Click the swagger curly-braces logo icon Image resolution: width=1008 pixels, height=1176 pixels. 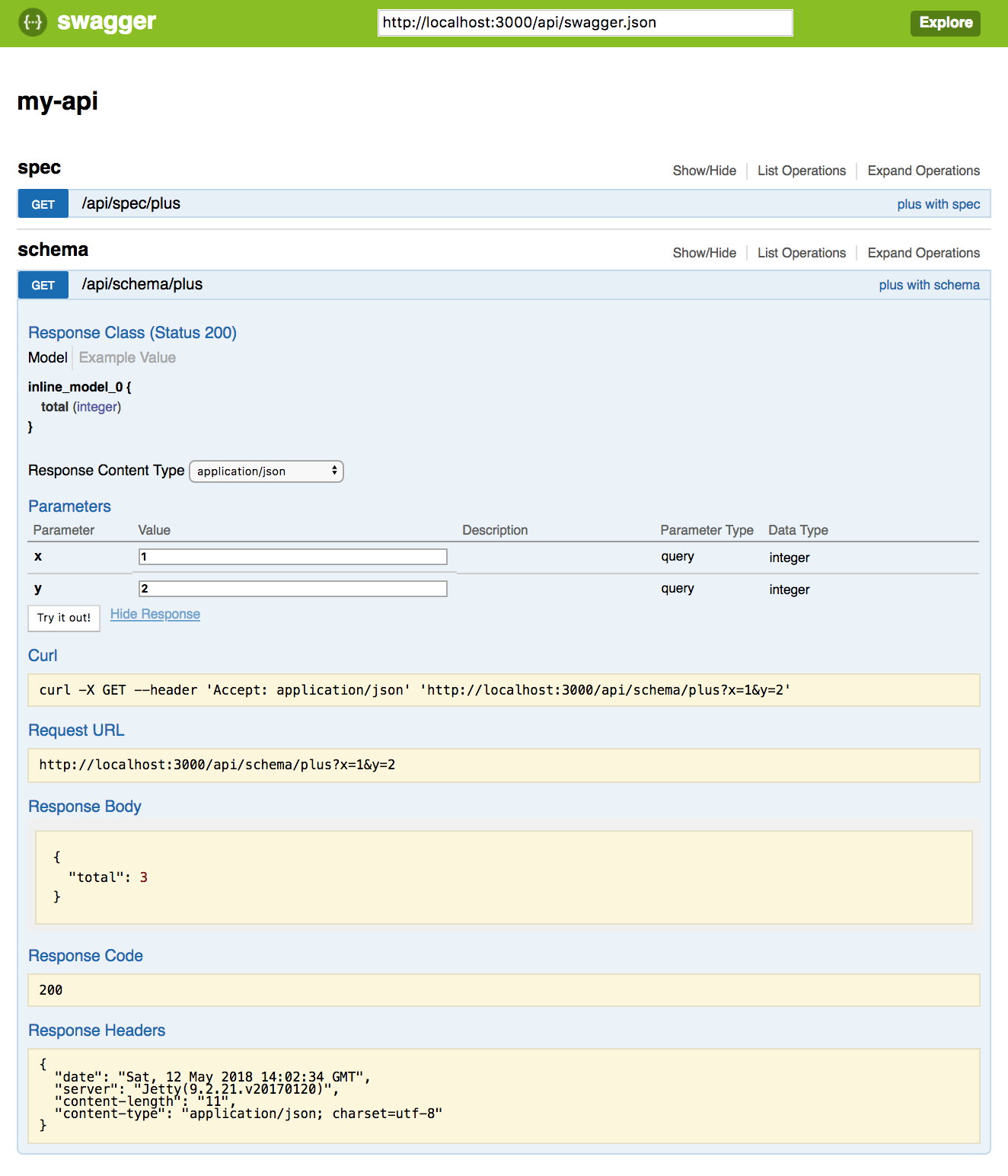(31, 22)
